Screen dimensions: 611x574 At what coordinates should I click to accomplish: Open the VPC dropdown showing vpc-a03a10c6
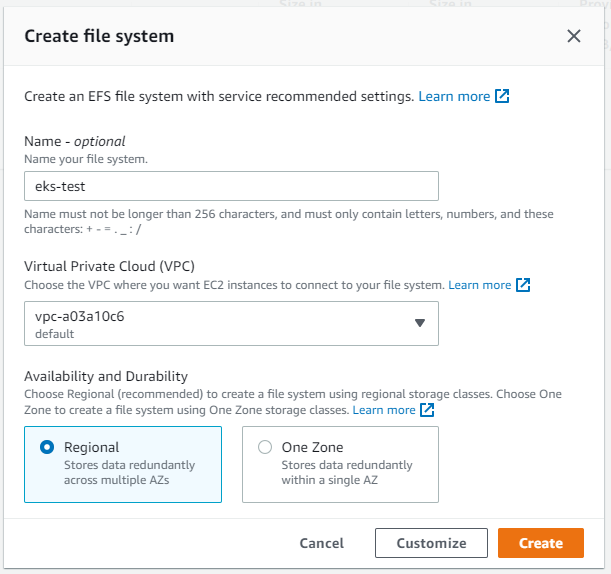click(x=231, y=323)
